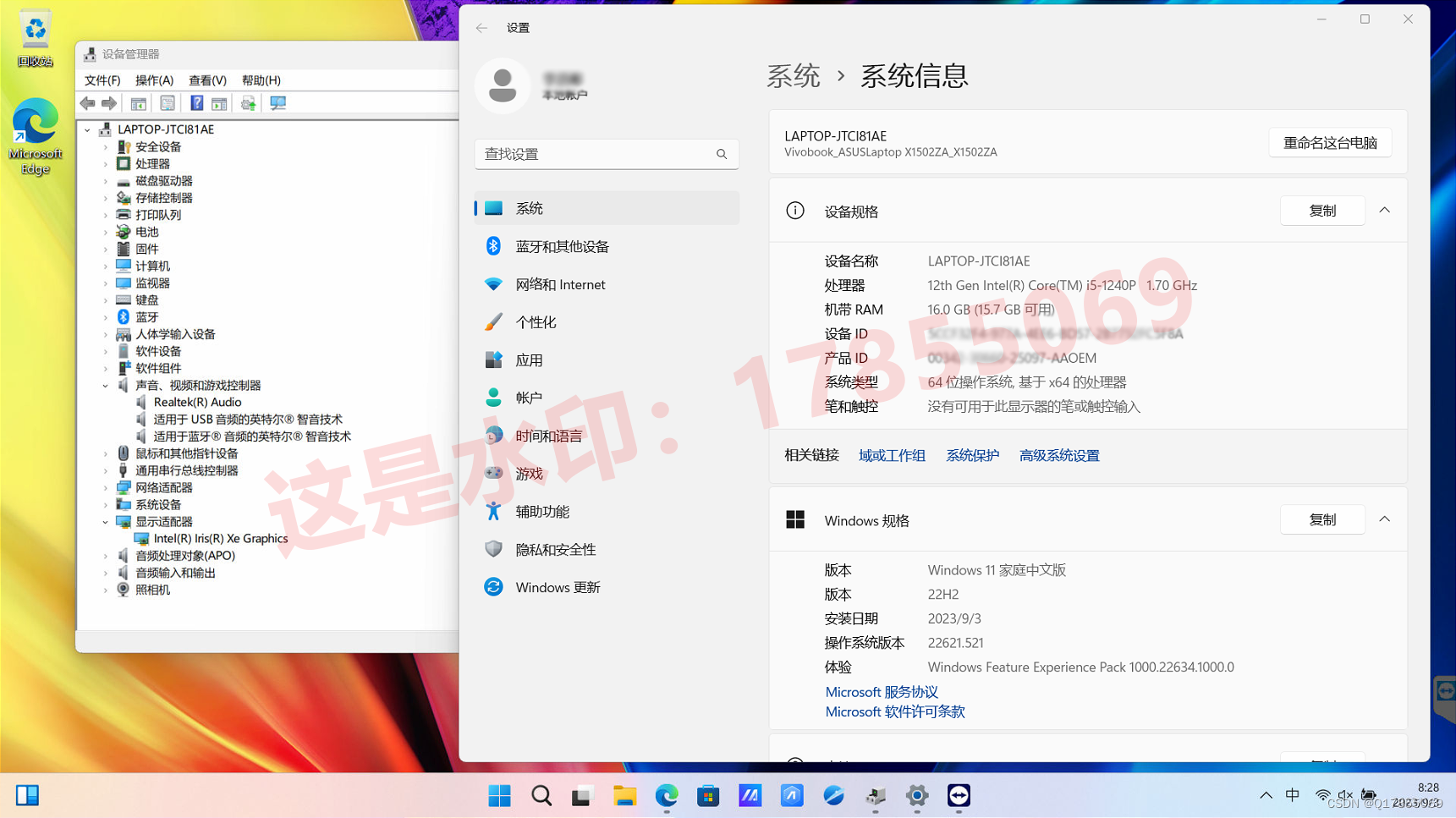Viewport: 1456px width, 818px height.
Task: Open Microsoft 软件许可条款 link
Action: click(895, 712)
